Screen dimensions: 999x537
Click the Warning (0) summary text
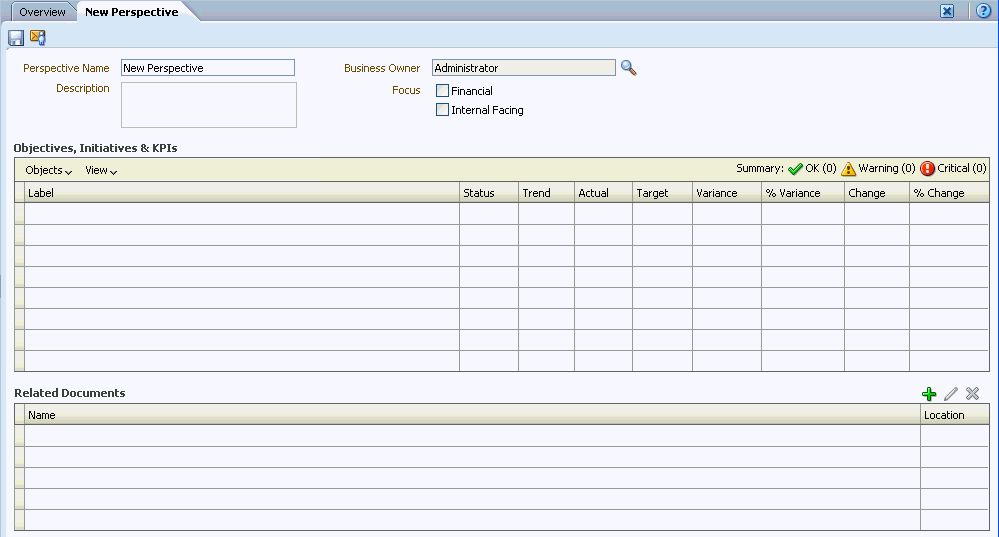pos(887,168)
